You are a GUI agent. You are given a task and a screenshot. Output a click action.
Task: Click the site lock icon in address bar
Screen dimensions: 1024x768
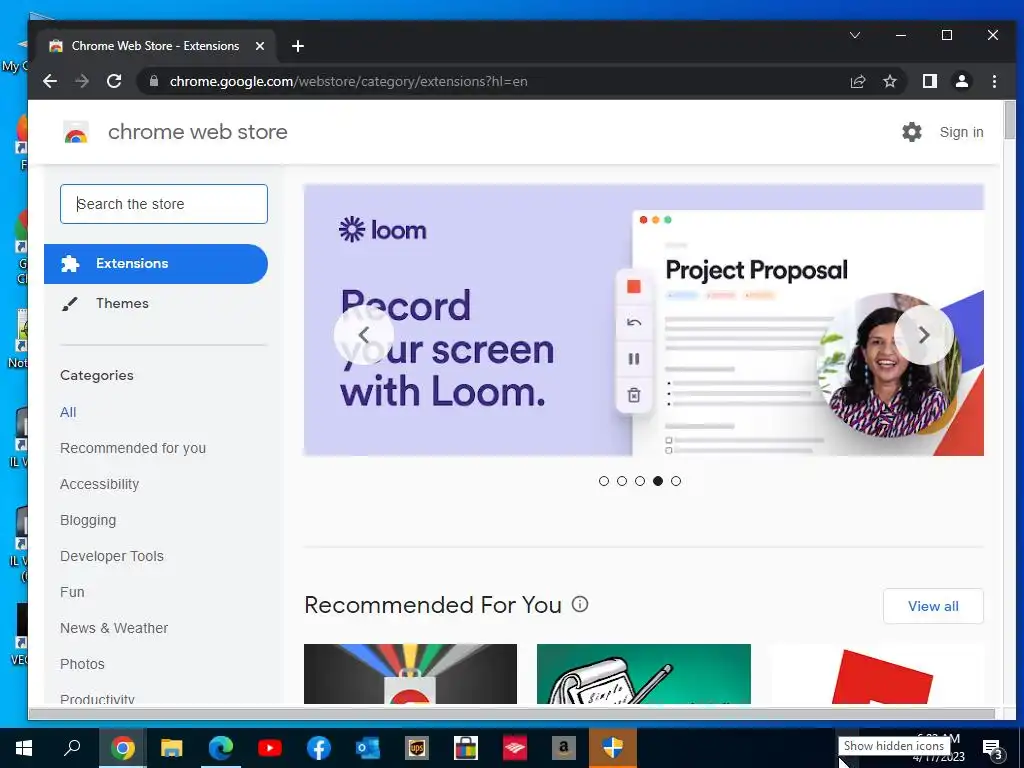pyautogui.click(x=153, y=81)
